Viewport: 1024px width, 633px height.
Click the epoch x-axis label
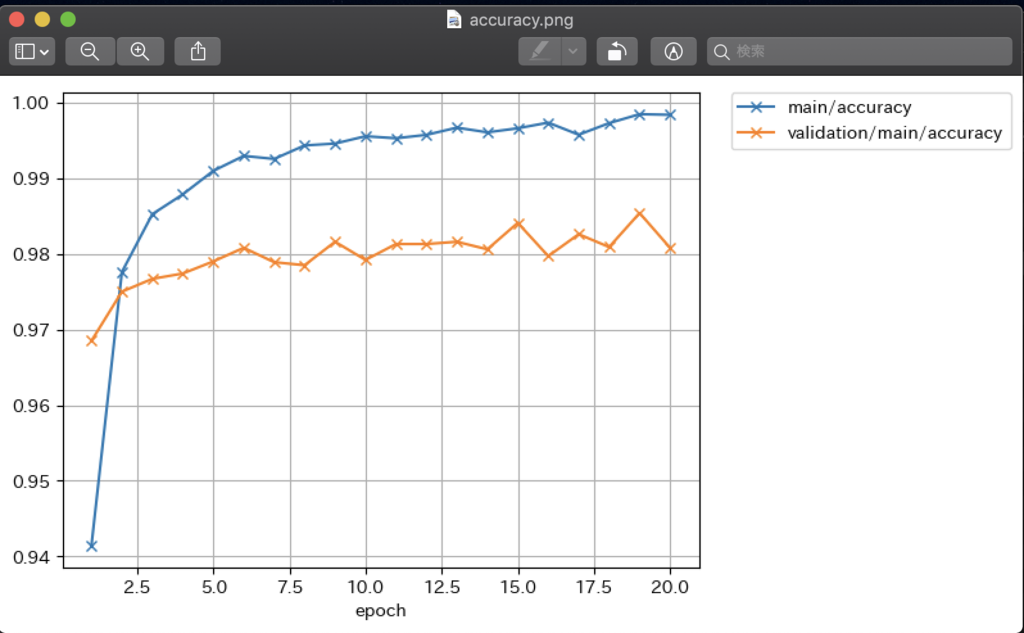381,611
